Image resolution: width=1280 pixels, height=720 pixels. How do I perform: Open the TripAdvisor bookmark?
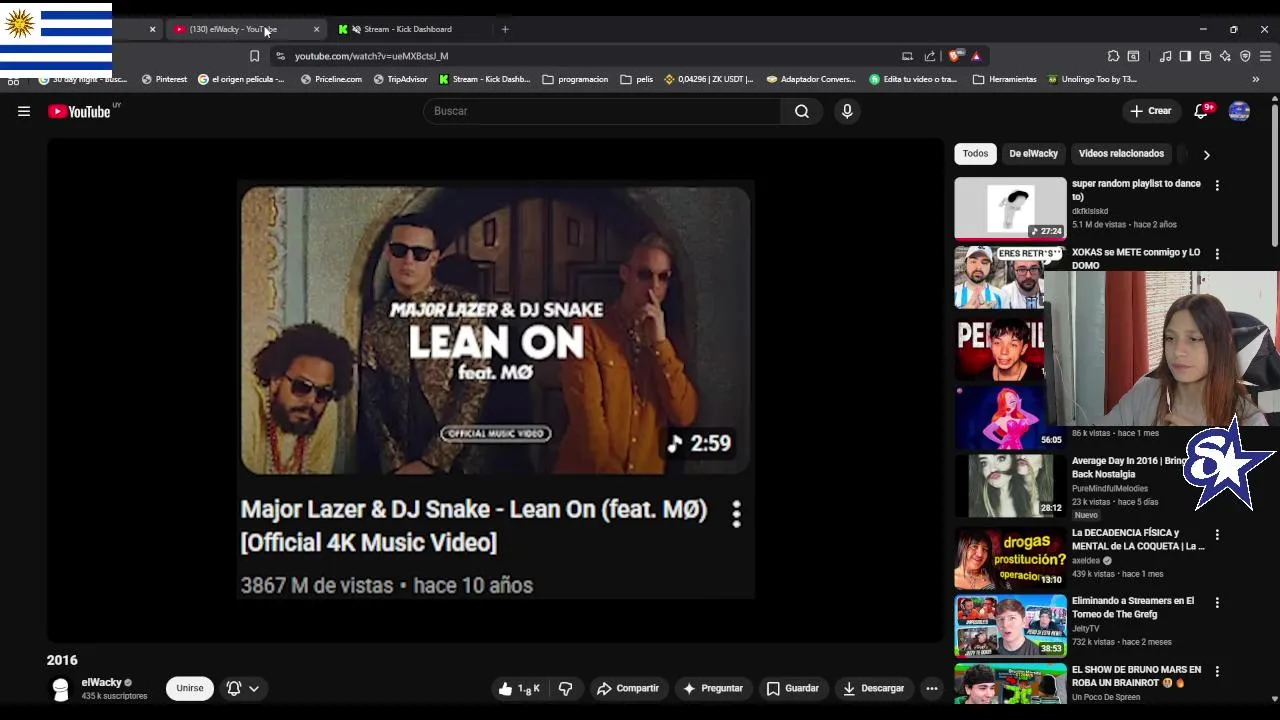[400, 79]
